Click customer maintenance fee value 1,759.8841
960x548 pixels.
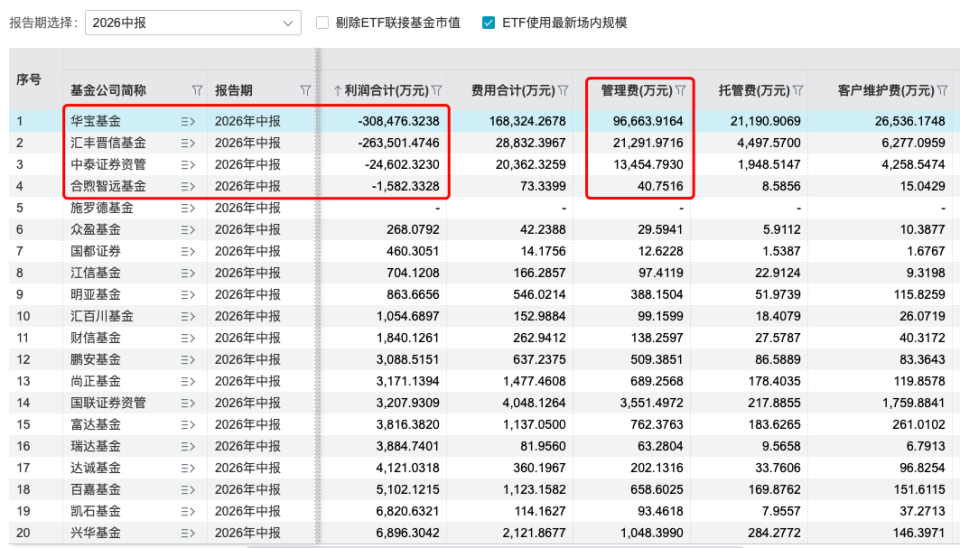pos(913,403)
